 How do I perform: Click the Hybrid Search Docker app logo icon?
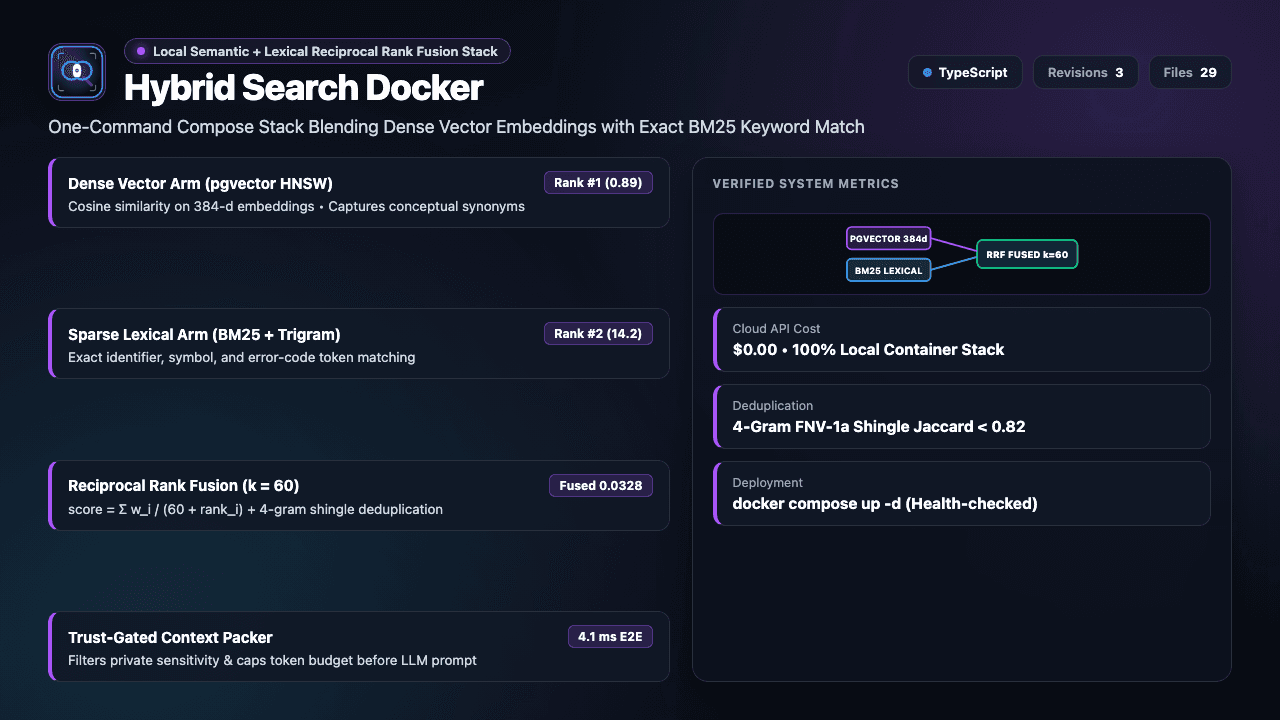77,72
